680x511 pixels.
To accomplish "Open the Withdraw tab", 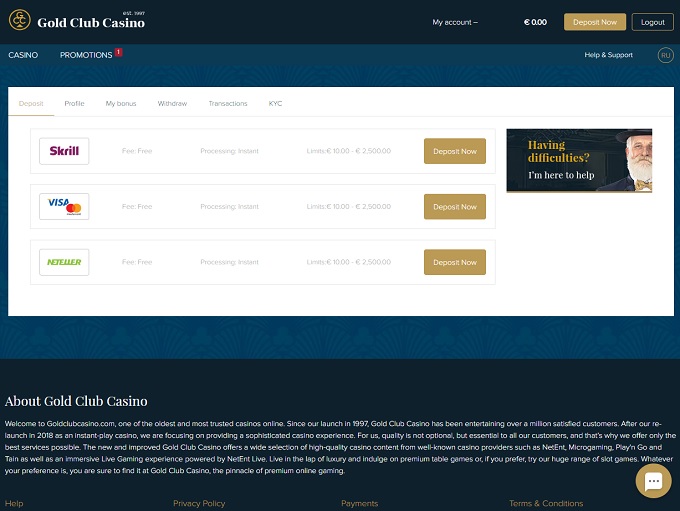I will pyautogui.click(x=172, y=104).
